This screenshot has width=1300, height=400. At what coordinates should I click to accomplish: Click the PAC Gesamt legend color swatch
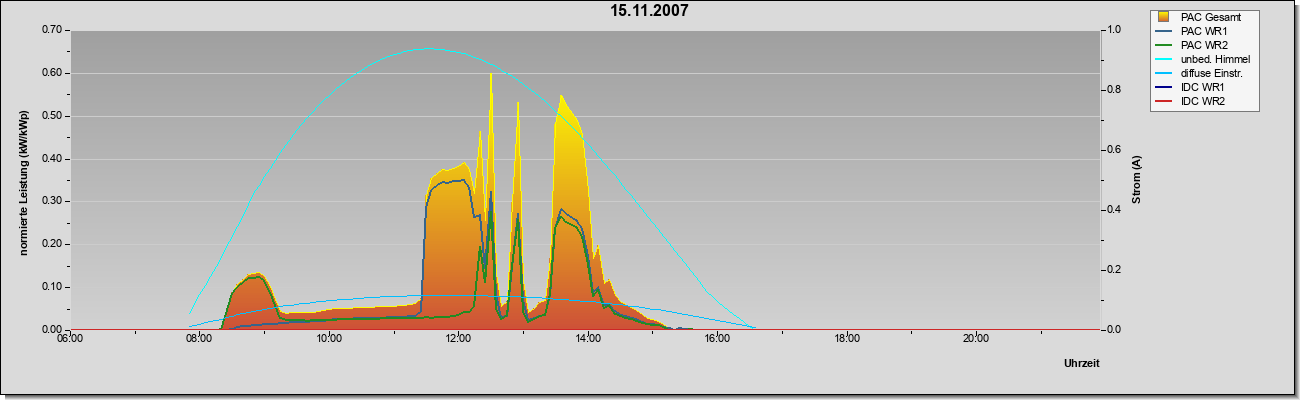click(x=1164, y=17)
